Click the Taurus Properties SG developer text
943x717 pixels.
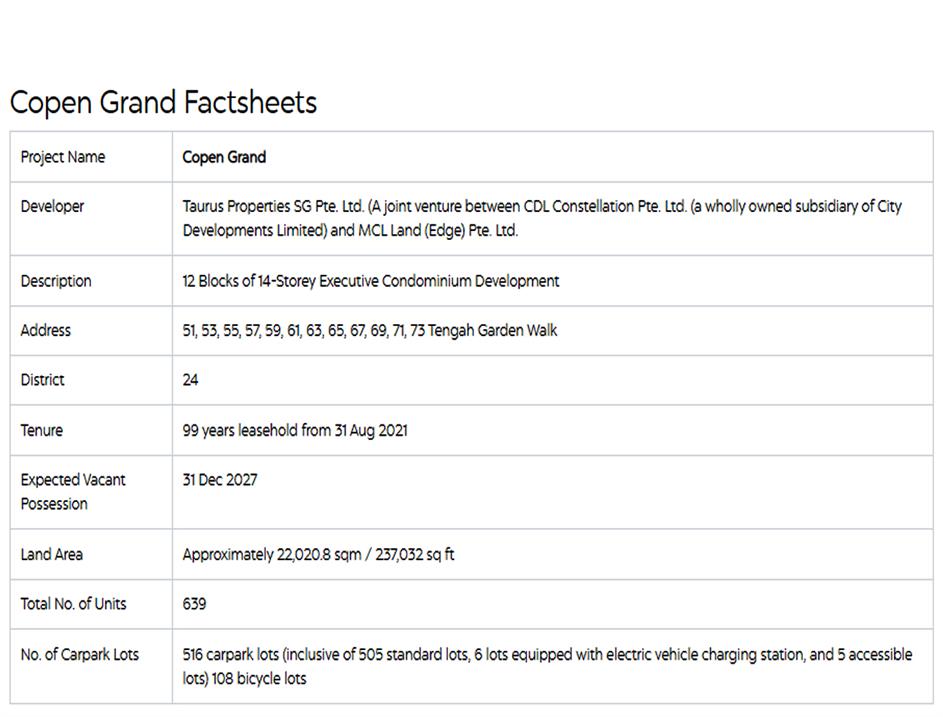coord(542,218)
